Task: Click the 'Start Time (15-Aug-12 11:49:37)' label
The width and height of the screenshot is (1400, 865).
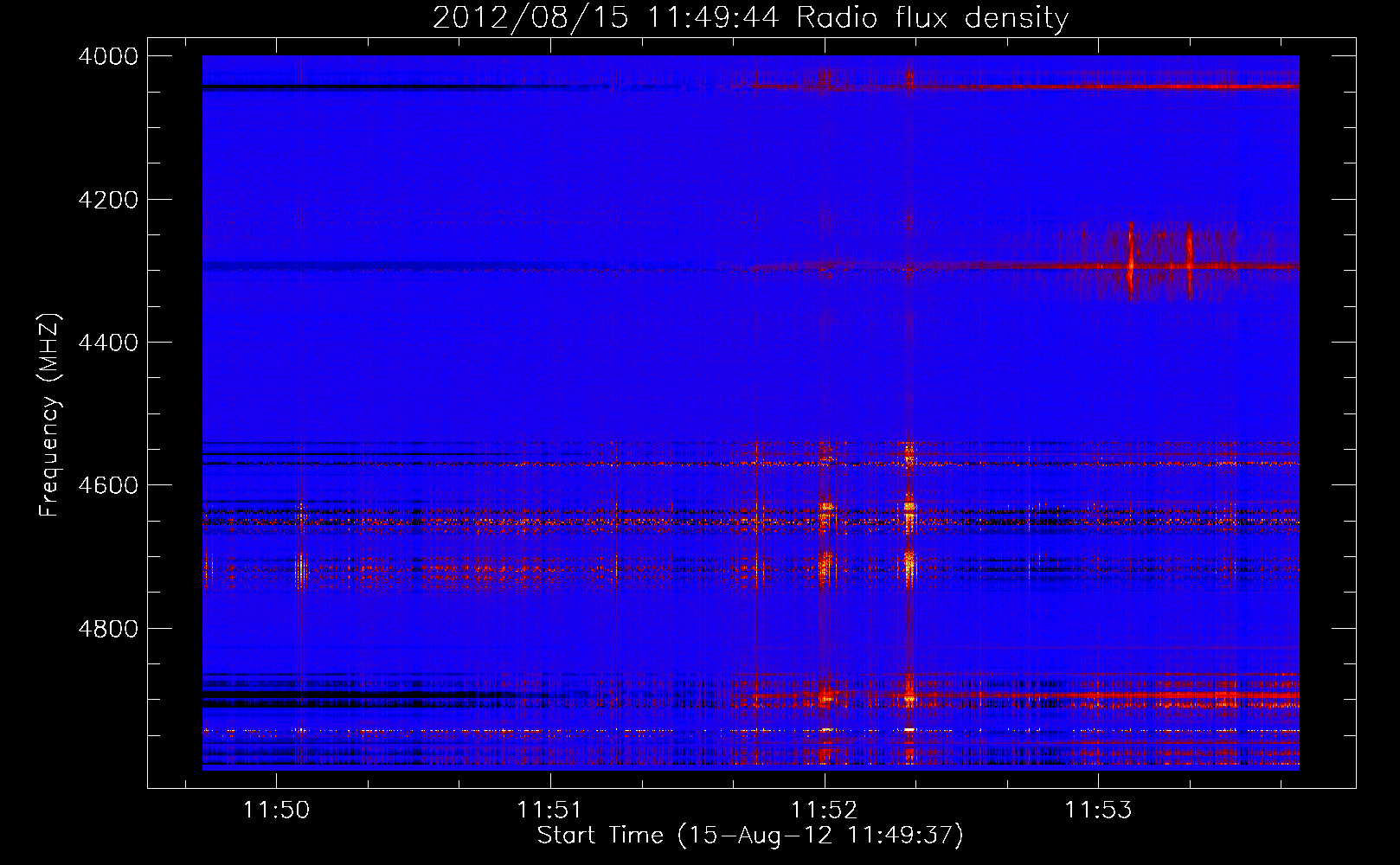Action: click(750, 836)
